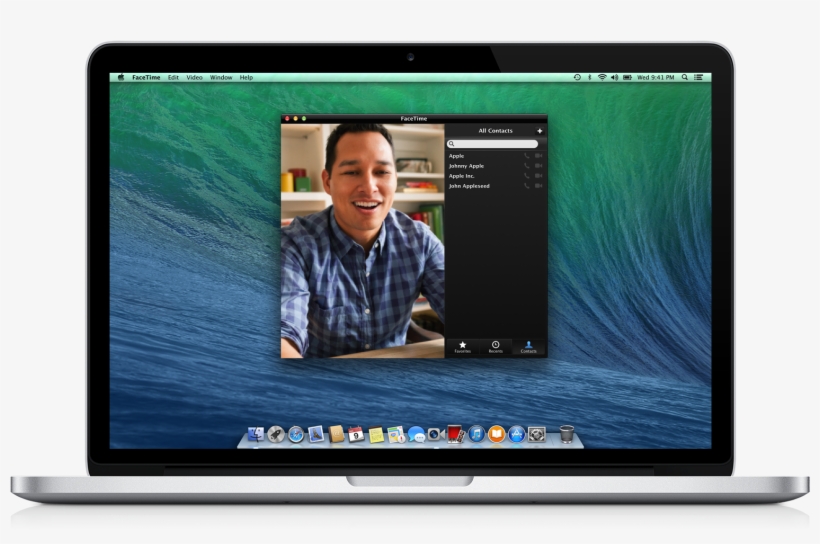This screenshot has width=820, height=544.
Task: Open Safari from the Dock
Action: tap(296, 434)
